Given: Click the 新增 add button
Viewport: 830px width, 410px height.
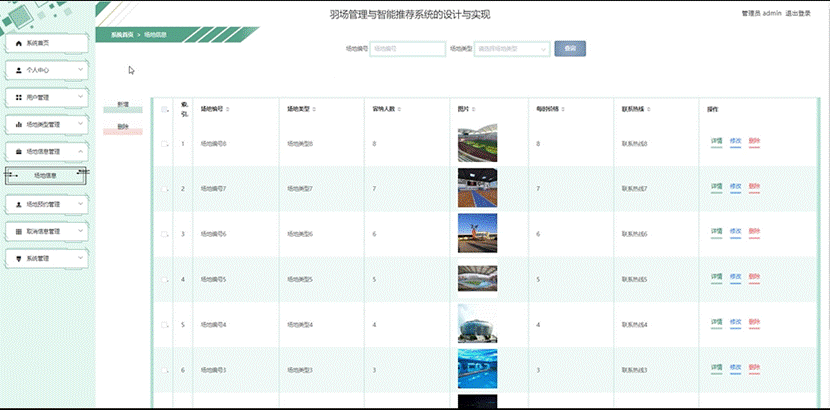Looking at the screenshot, I should tap(123, 105).
